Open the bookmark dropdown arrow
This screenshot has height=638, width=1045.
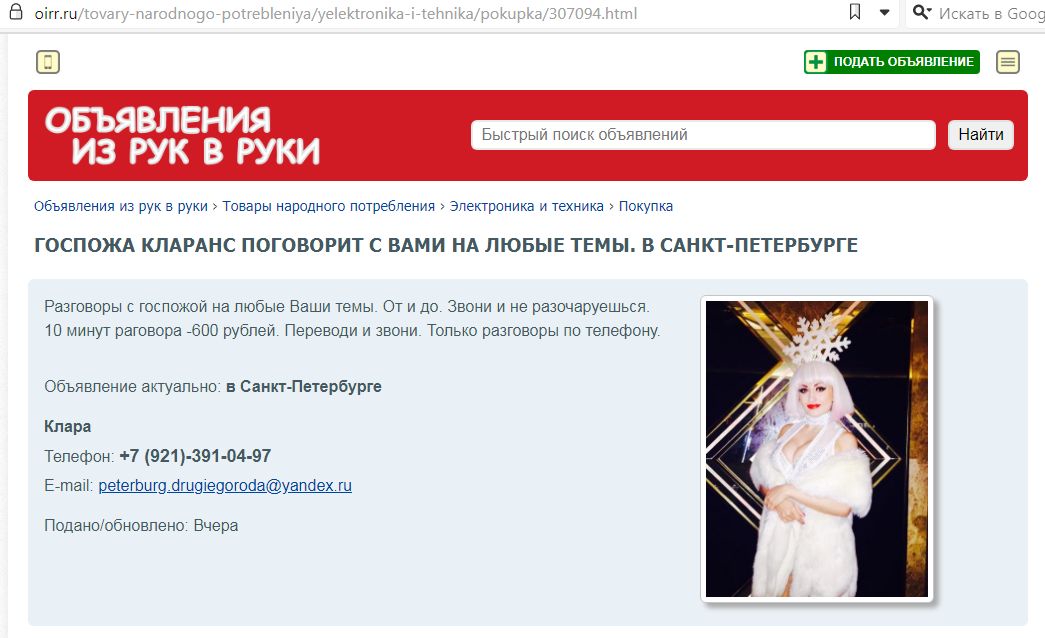(884, 13)
